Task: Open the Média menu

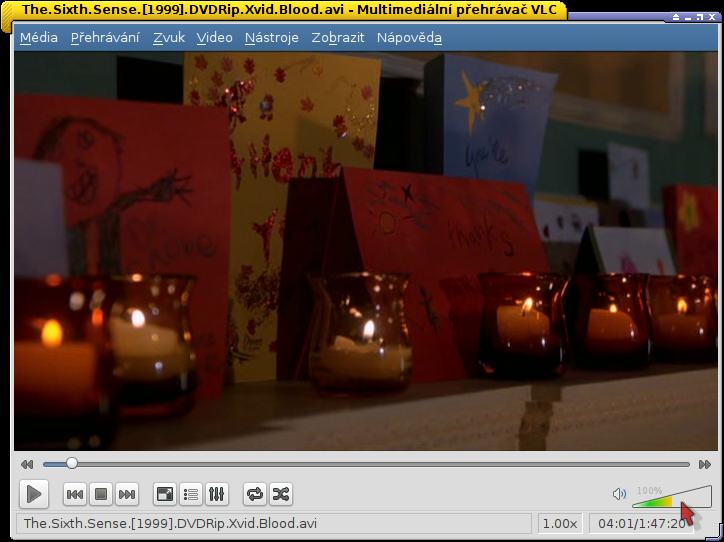Action: point(39,37)
